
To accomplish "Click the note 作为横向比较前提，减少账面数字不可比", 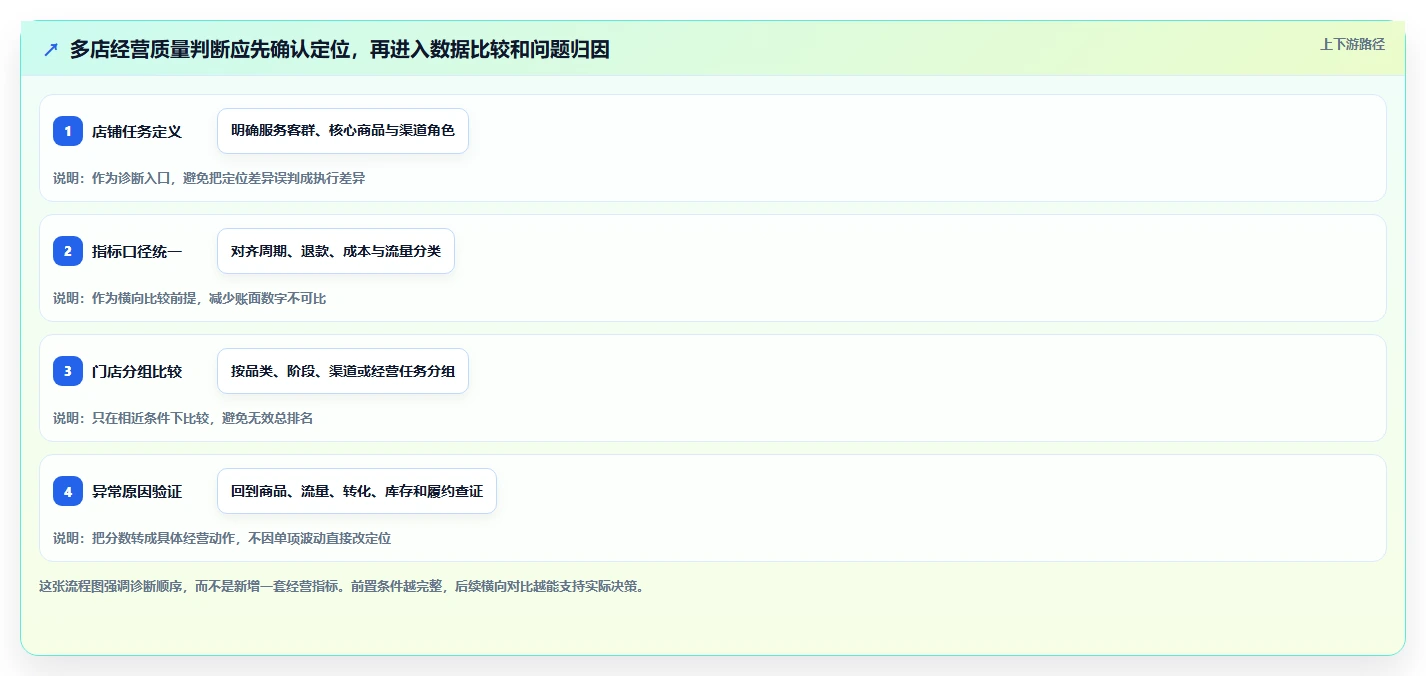I will pos(209,298).
